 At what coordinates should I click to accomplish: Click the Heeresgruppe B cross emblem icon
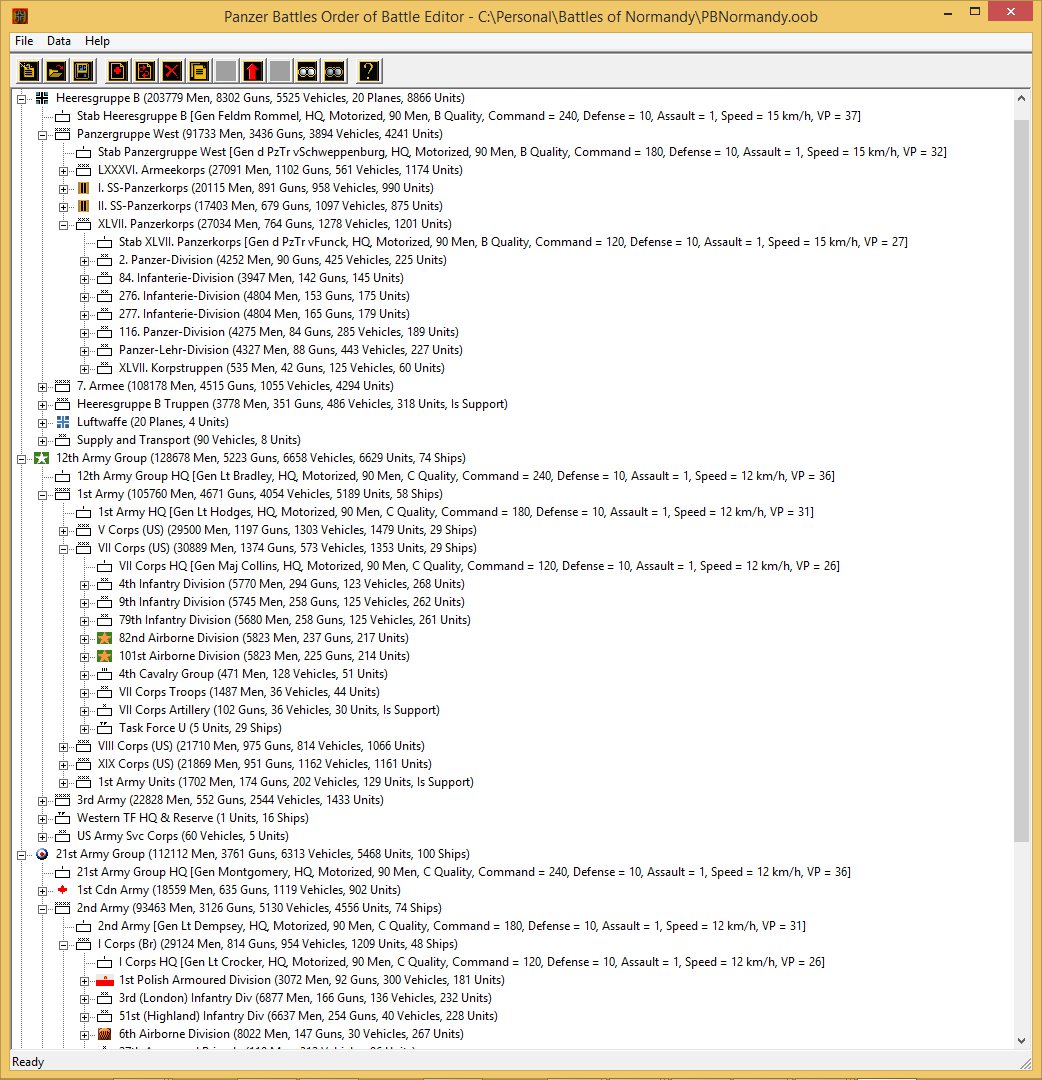tap(42, 98)
